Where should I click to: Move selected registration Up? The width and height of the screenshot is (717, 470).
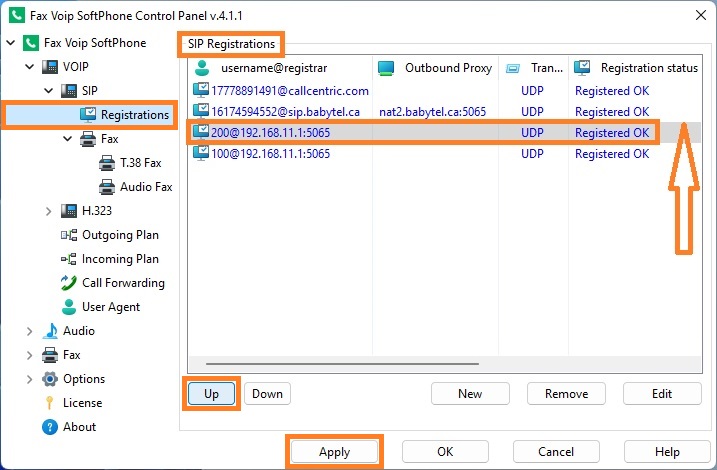pyautogui.click(x=211, y=394)
